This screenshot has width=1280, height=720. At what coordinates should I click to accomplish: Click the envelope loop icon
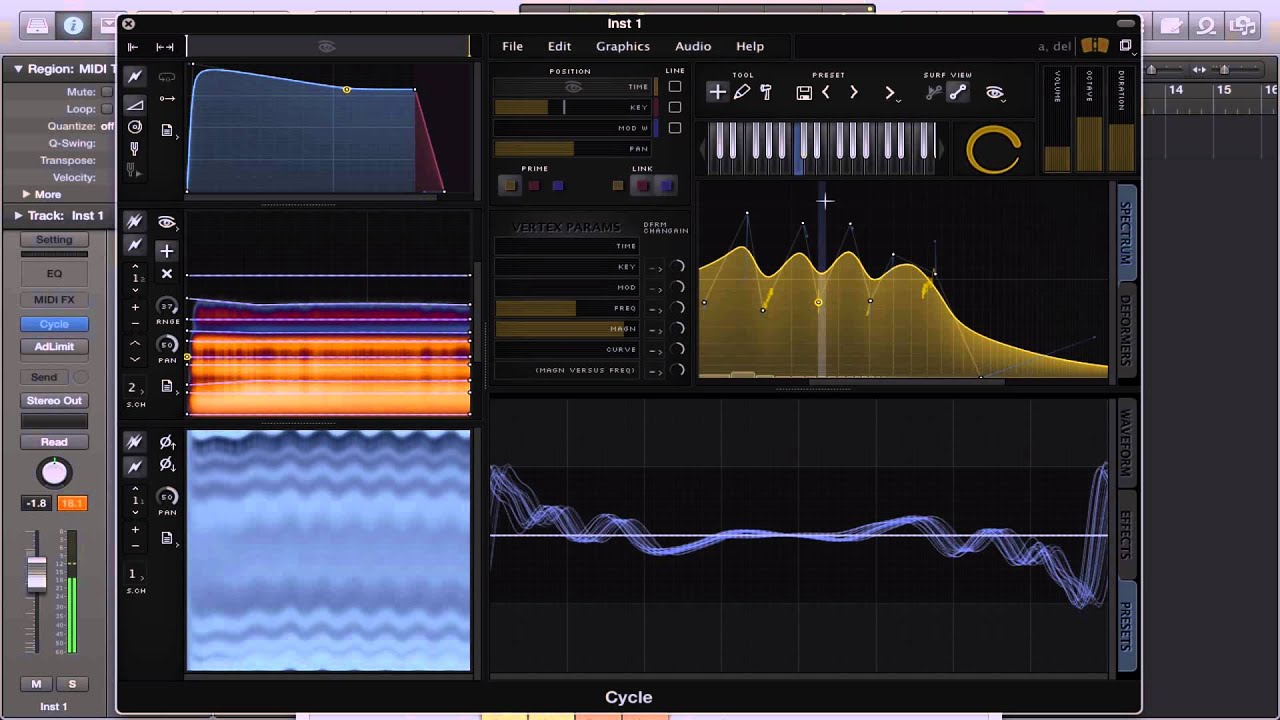pyautogui.click(x=167, y=77)
